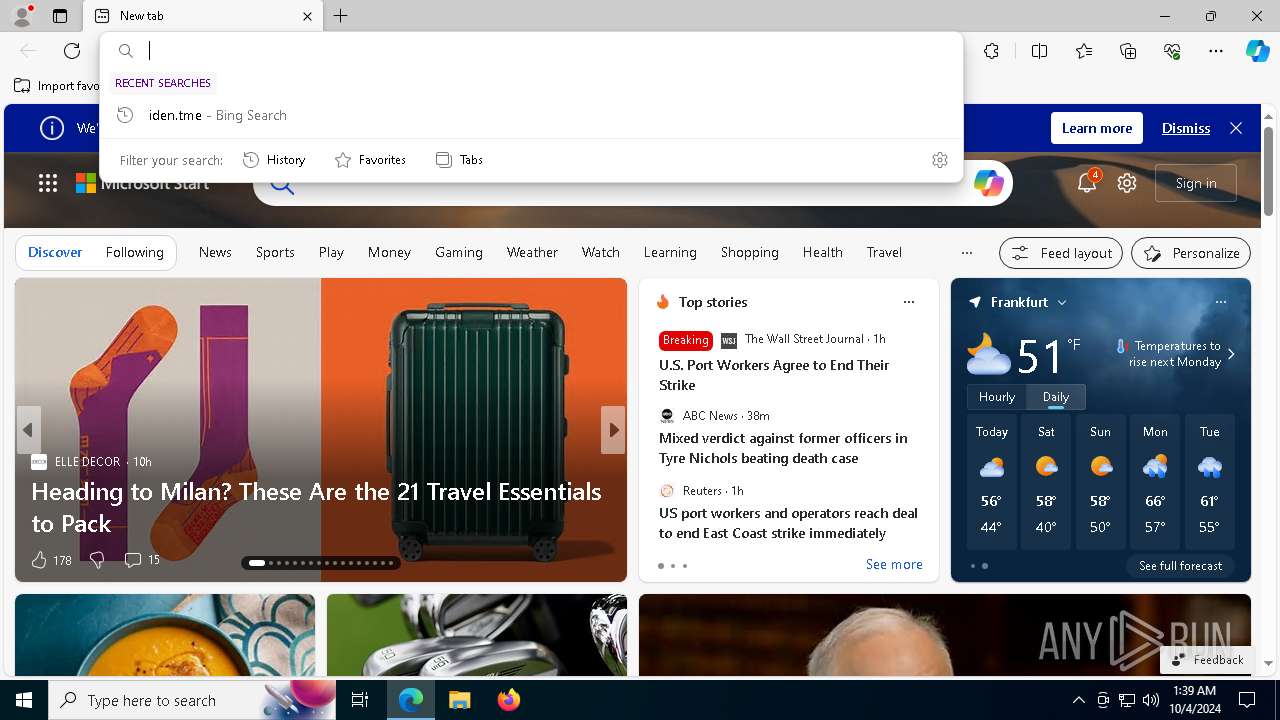Open weather card options ellipsis
1280x720 pixels.
(1220, 302)
